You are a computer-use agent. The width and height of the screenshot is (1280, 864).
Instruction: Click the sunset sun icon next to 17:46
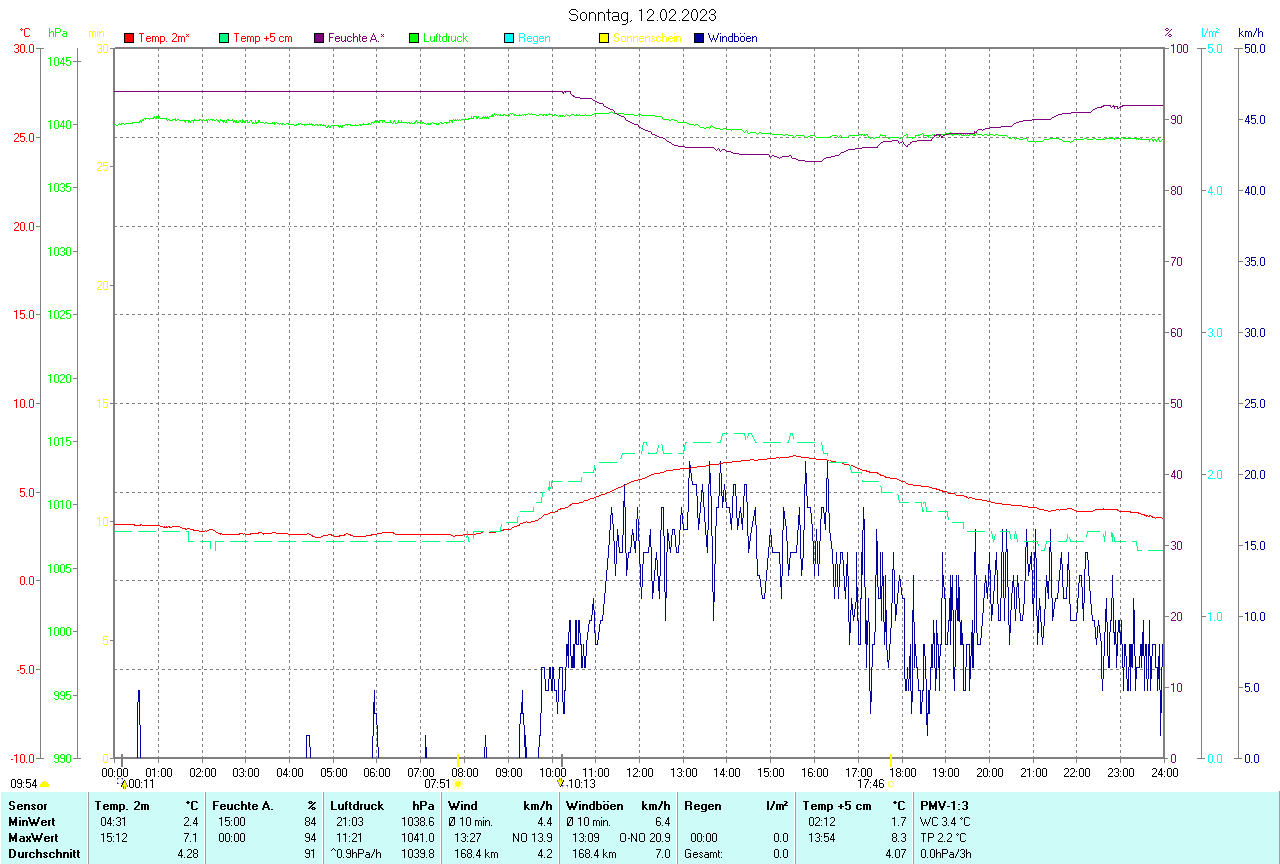pyautogui.click(x=890, y=784)
